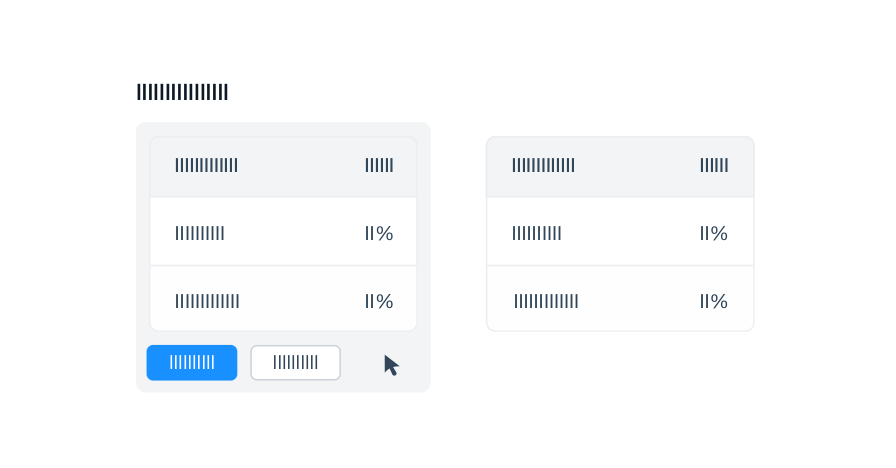This screenshot has width=896, height=468.
Task: Click empty gray panel area between buttons
Action: pos(244,362)
